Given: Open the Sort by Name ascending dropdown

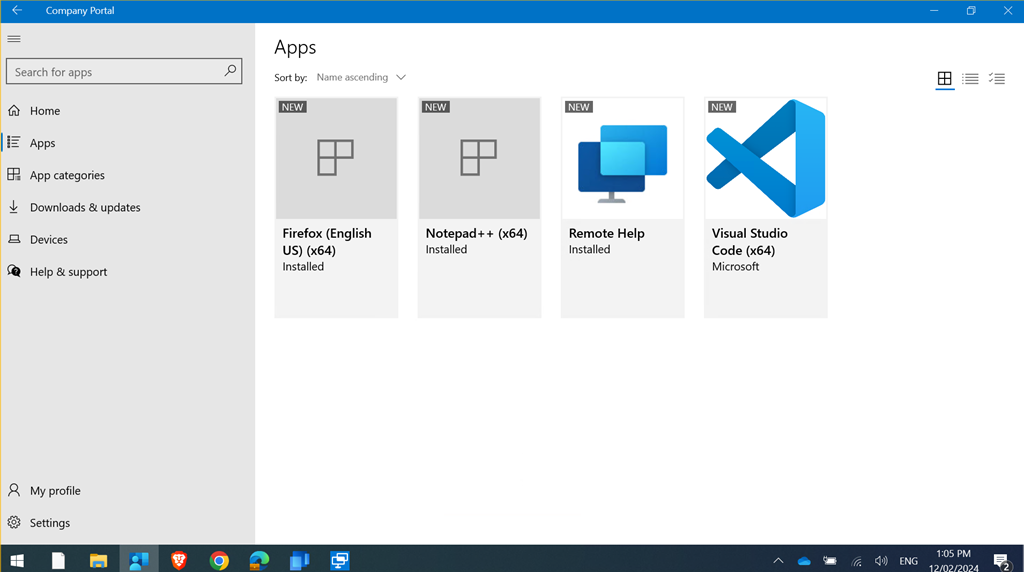Looking at the screenshot, I should coord(361,77).
